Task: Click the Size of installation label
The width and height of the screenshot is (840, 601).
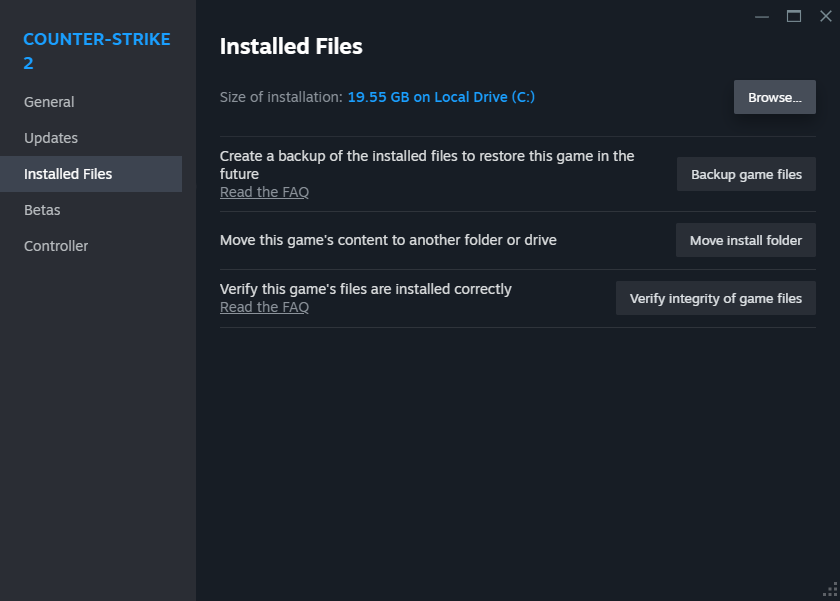Action: pos(278,96)
